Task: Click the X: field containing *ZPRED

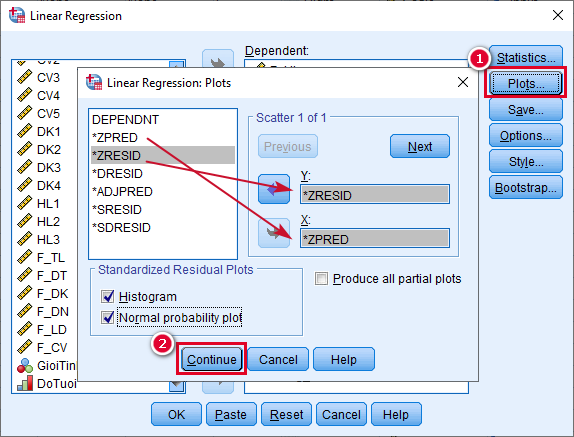Action: point(375,238)
